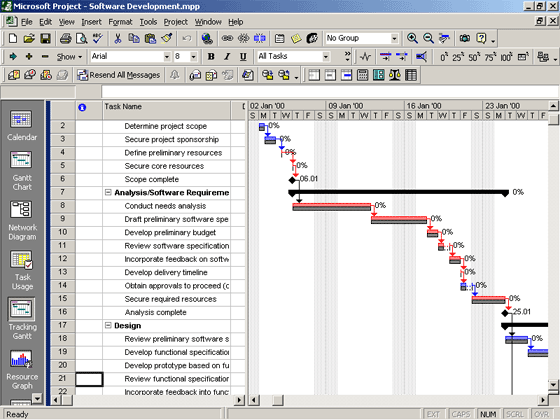Save the project with the floppy disk icon

[45, 38]
